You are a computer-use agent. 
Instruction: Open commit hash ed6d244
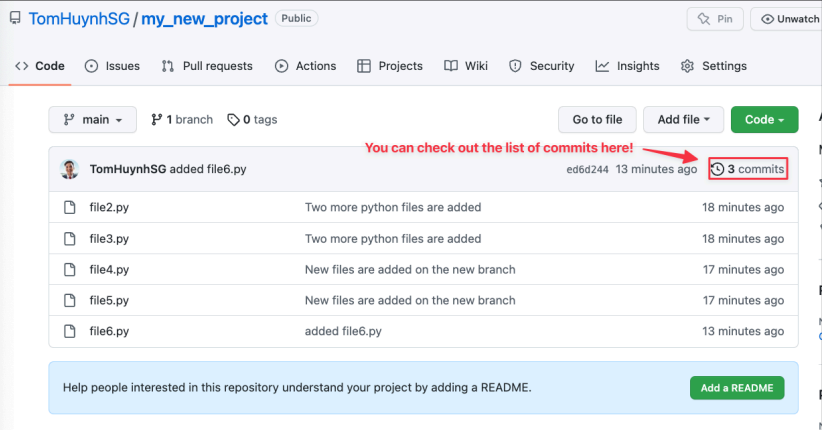click(x=587, y=169)
